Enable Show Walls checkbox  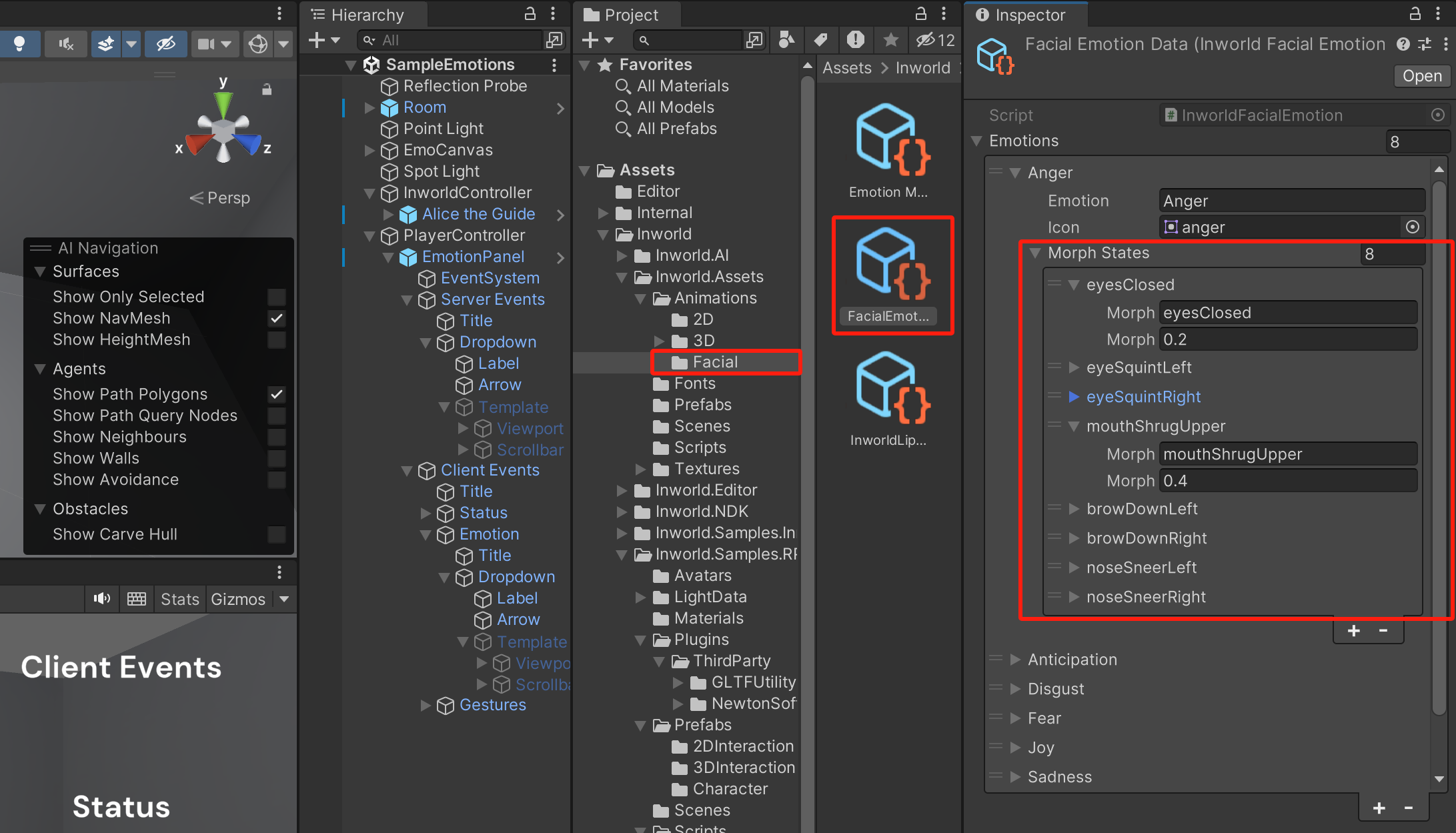point(277,458)
